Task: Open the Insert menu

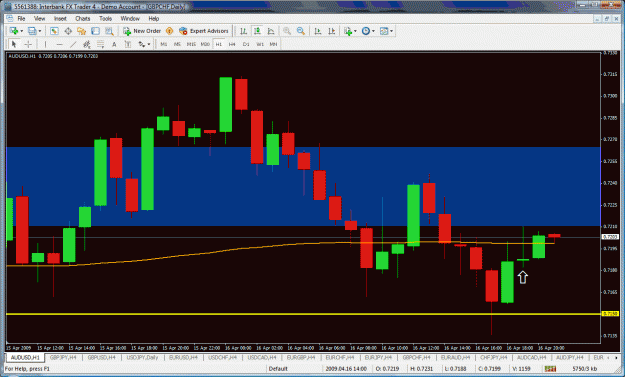Action: [60, 18]
